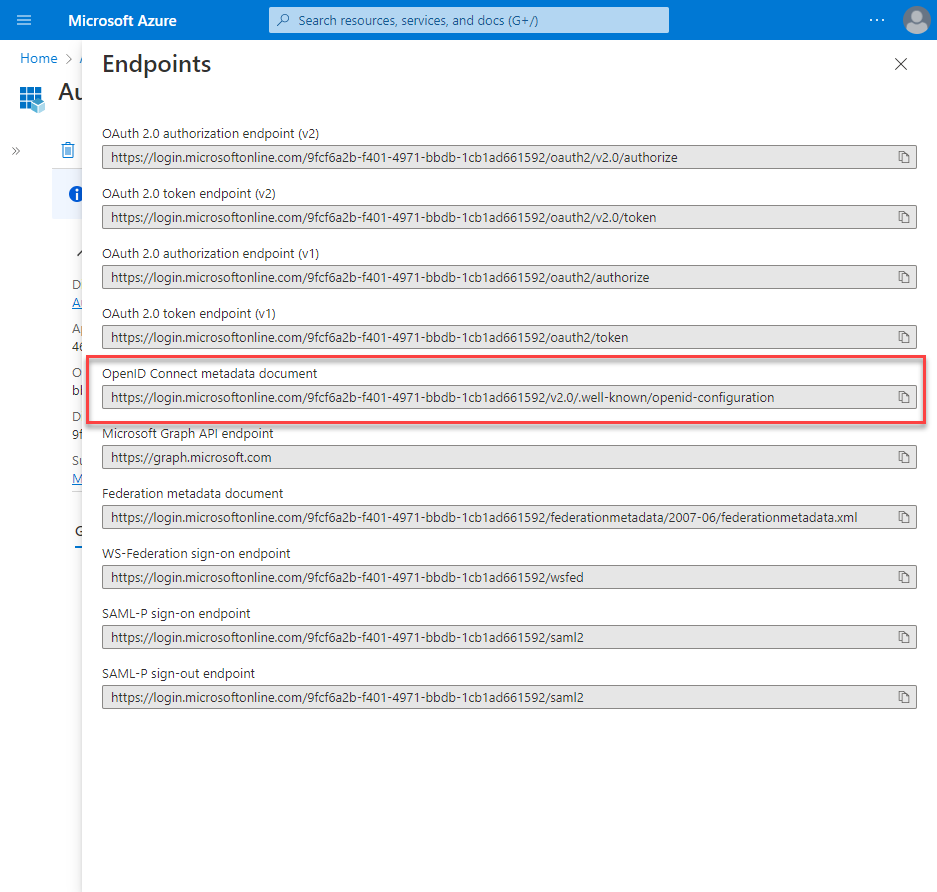Close the Endpoints panel

click(901, 64)
